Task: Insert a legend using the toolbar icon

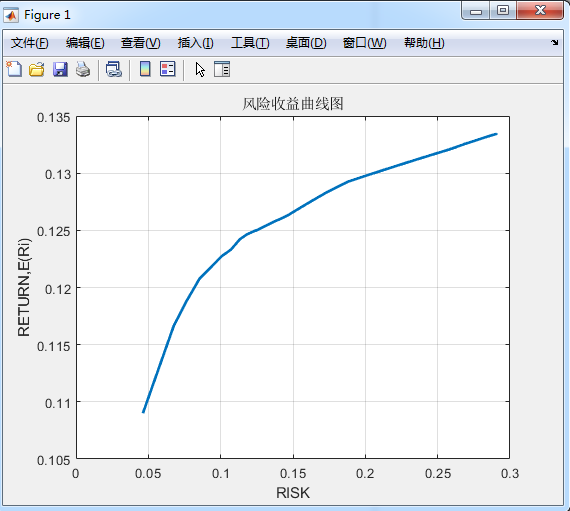Action: pyautogui.click(x=168, y=68)
